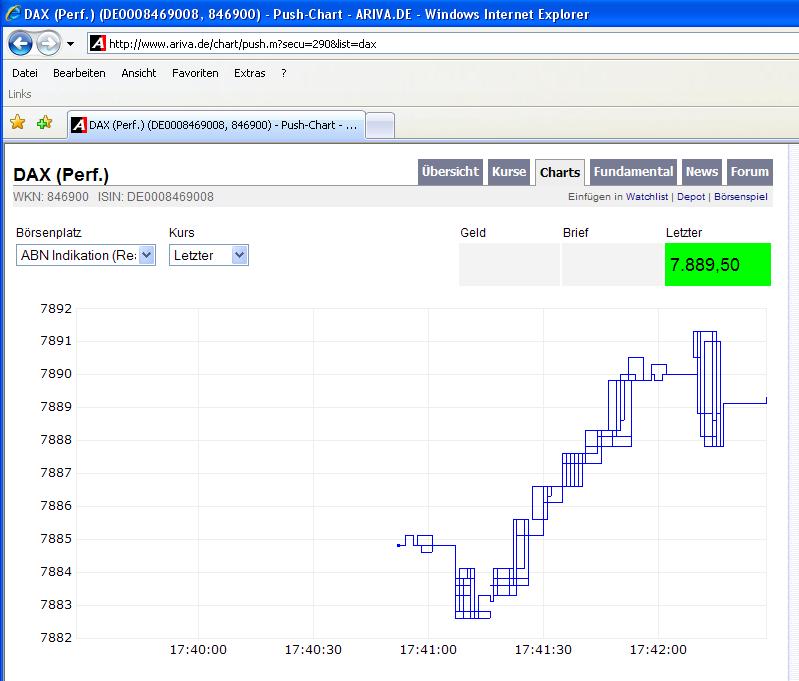Viewport: 799px width, 681px height.
Task: Open Favorites Center star icon
Action: pos(18,122)
